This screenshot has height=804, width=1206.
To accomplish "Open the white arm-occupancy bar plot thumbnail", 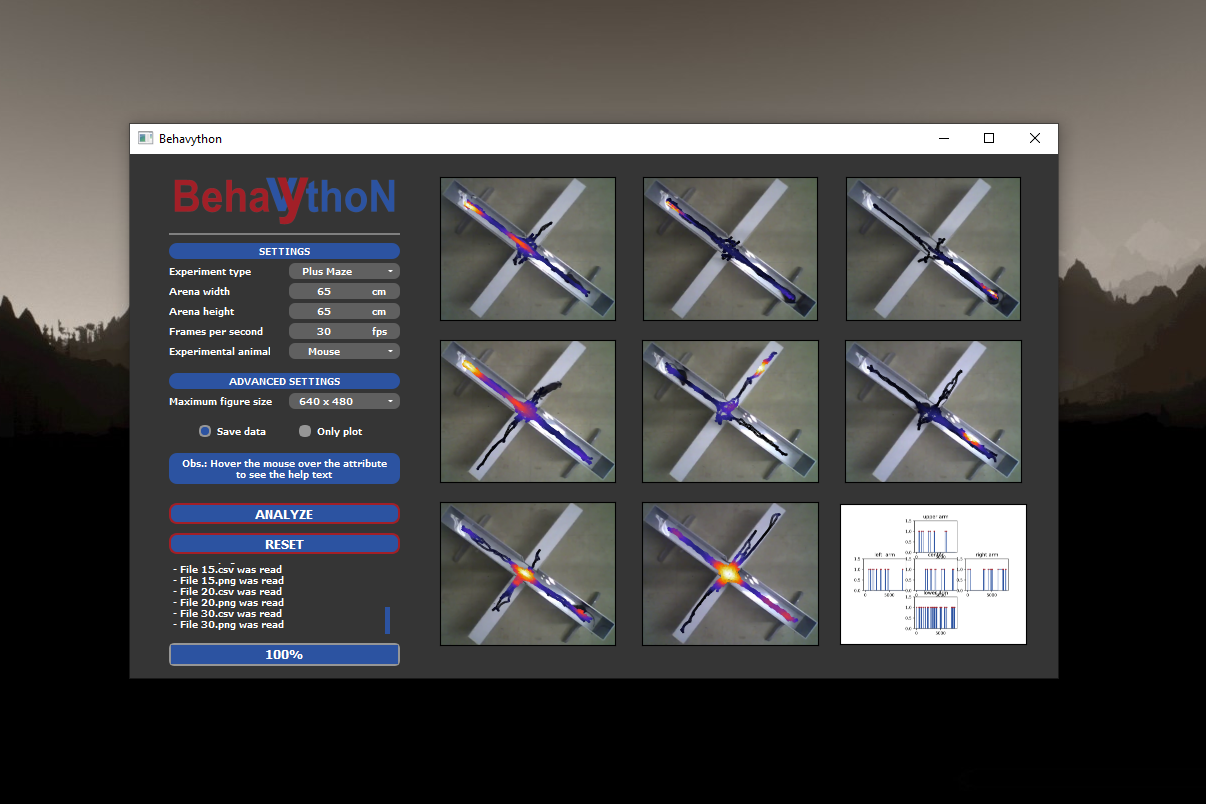I will tap(933, 574).
